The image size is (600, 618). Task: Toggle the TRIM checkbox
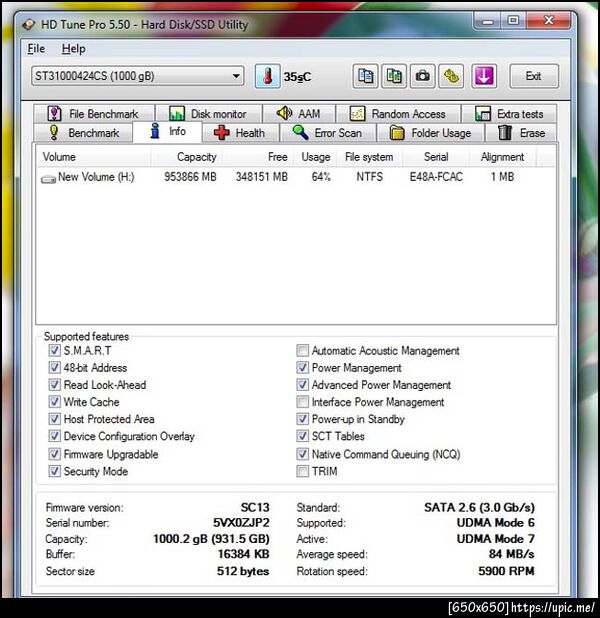click(x=302, y=471)
